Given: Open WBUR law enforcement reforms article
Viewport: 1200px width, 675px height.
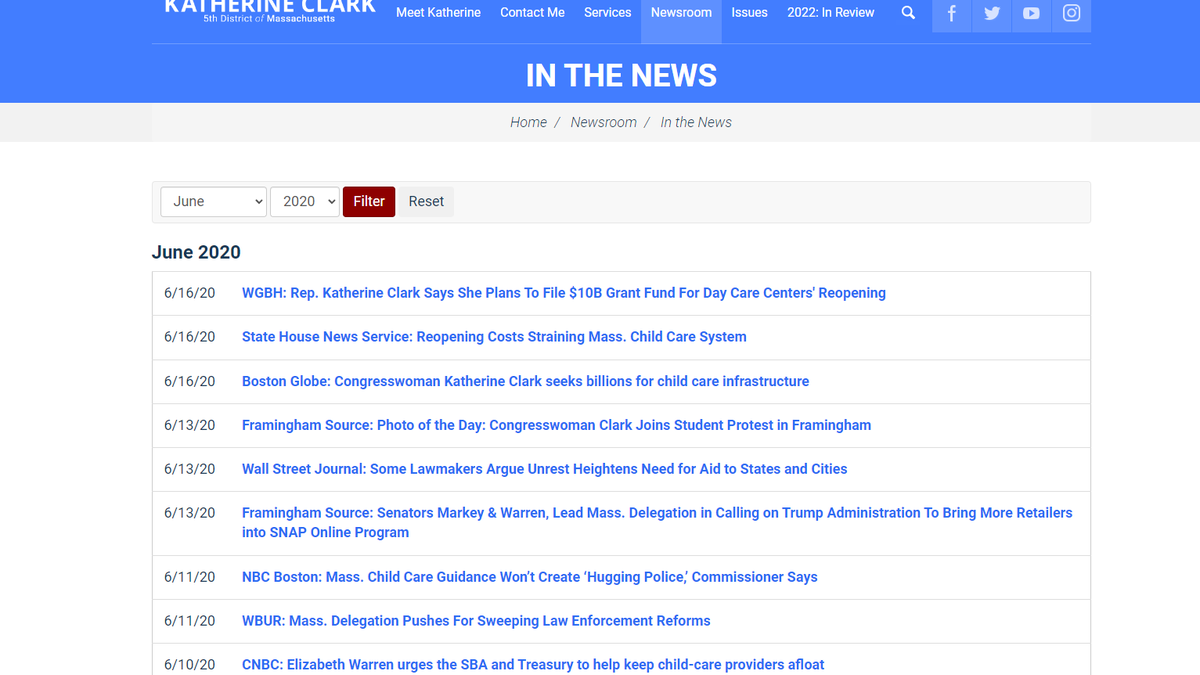Looking at the screenshot, I should coord(476,621).
